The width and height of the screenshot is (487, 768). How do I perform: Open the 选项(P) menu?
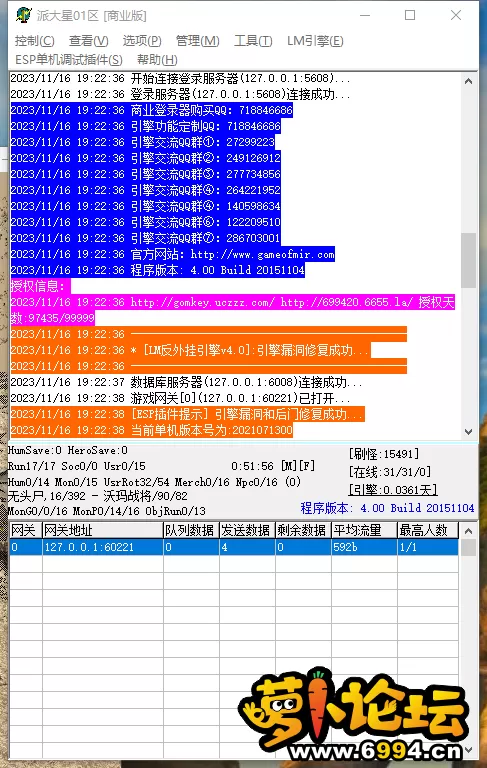click(142, 41)
